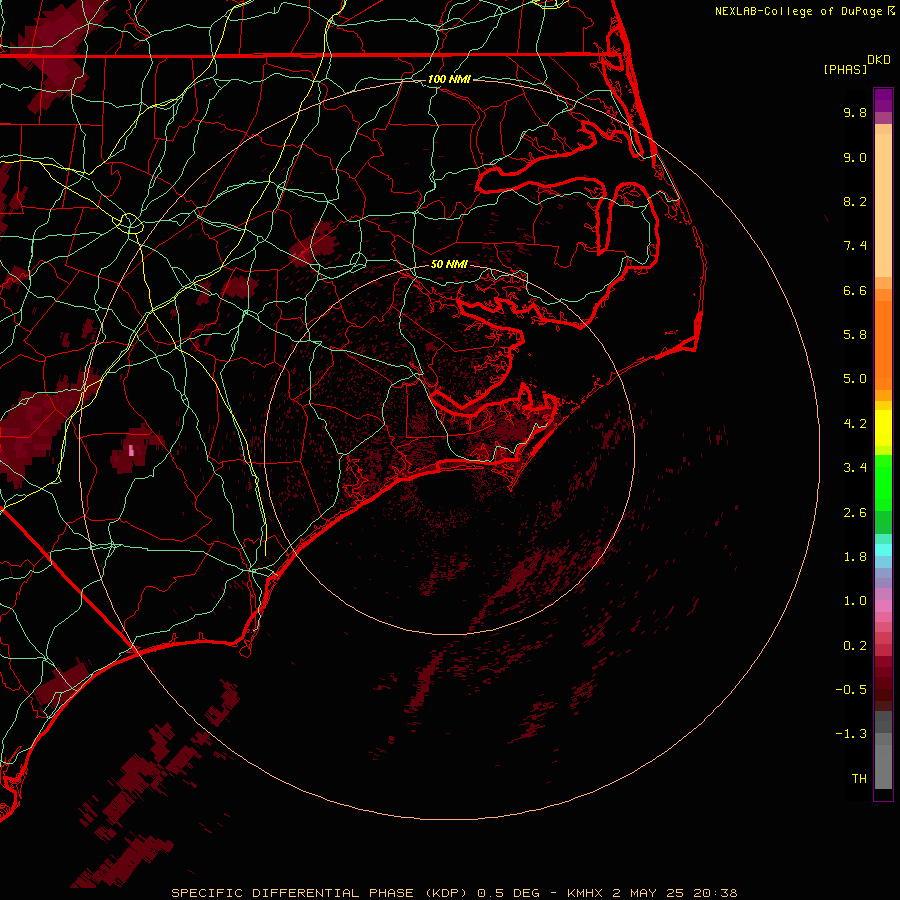Pick the gray bottom color bar segment
This screenshot has width=900, height=900.
tap(883, 768)
